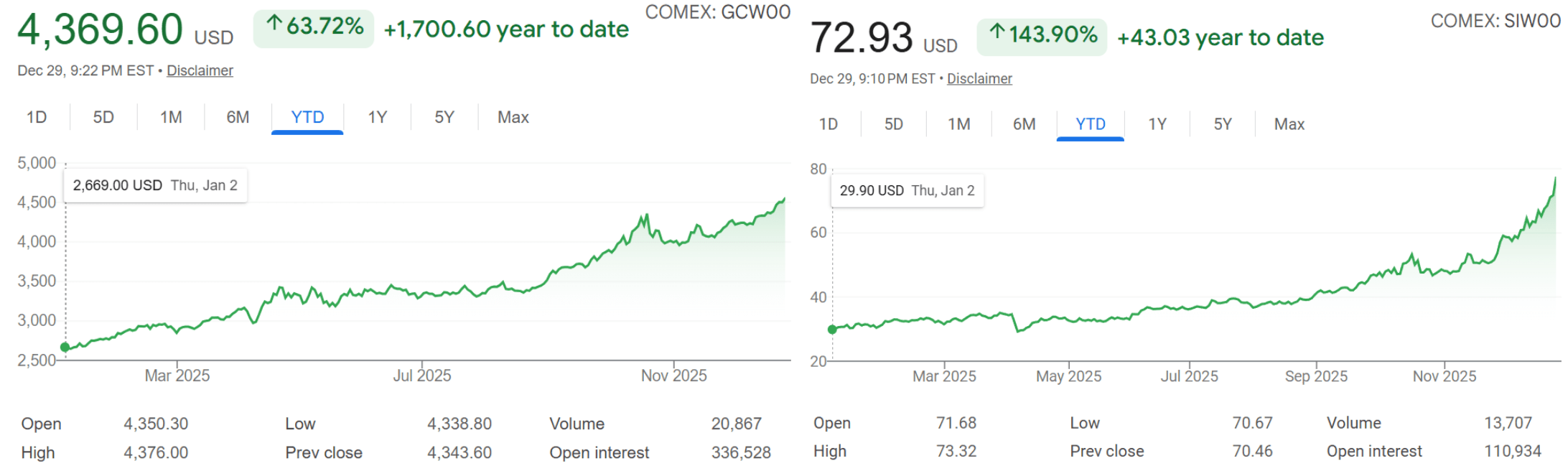This screenshot has width=1568, height=466.
Task: Click the COMEX: SIW00 ticker label
Action: click(1495, 21)
